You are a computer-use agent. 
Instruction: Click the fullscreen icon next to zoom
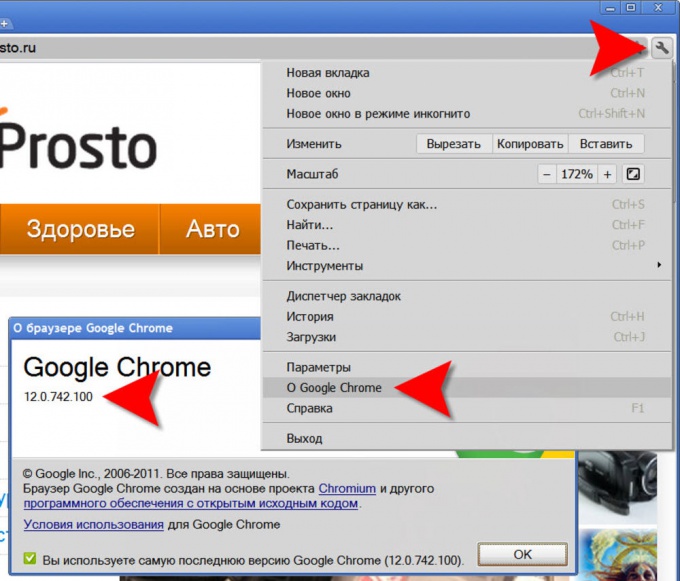pos(633,174)
